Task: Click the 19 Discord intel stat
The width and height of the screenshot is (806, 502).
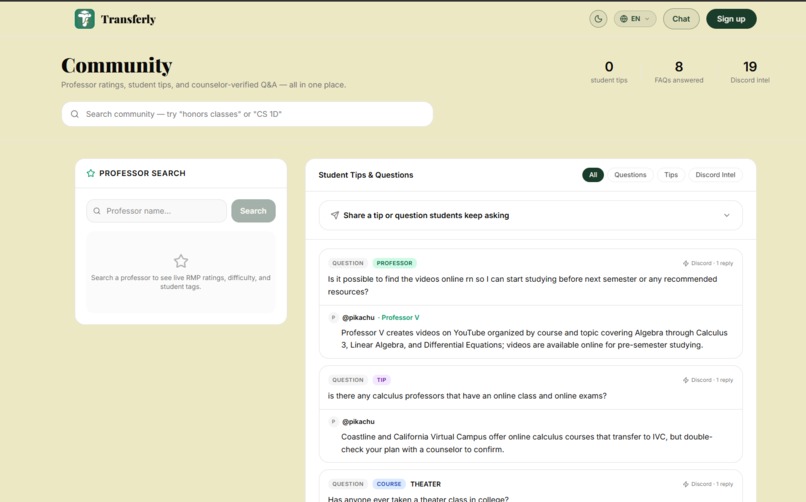Action: coord(750,71)
